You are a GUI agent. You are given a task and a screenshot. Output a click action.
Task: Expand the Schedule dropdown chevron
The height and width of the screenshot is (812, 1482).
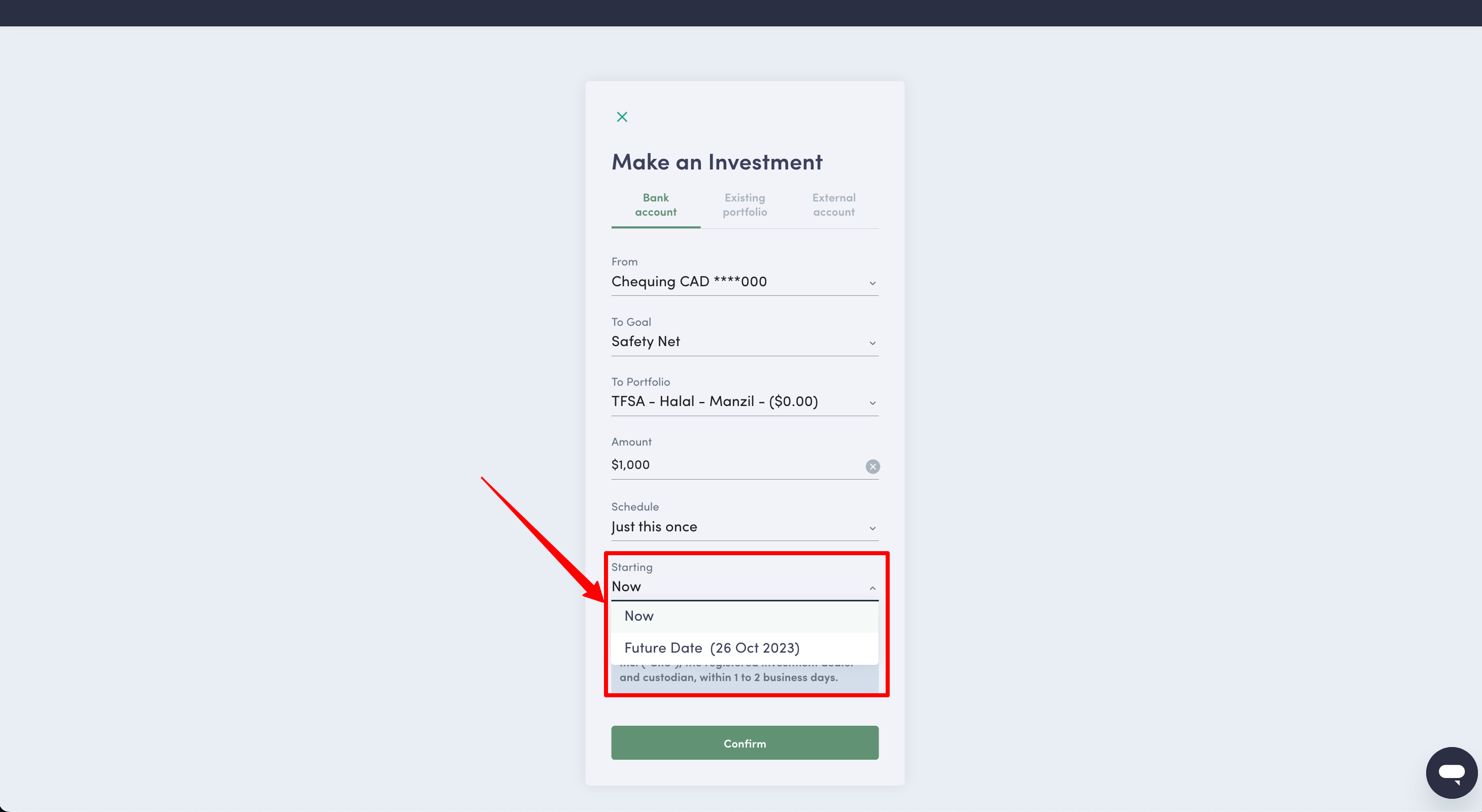pyautogui.click(x=873, y=528)
